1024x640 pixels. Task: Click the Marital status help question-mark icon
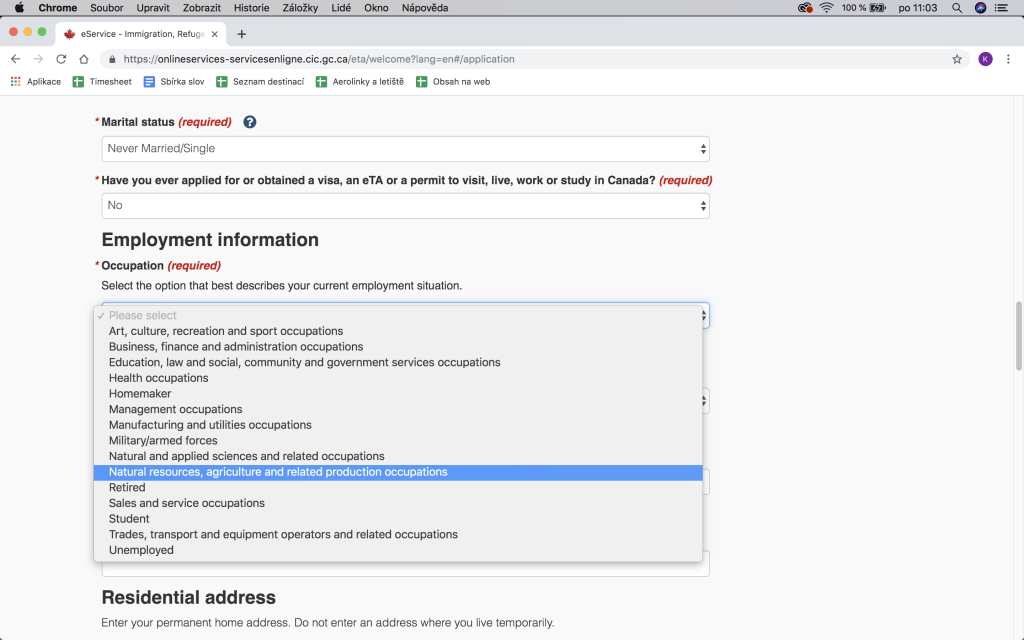[250, 122]
